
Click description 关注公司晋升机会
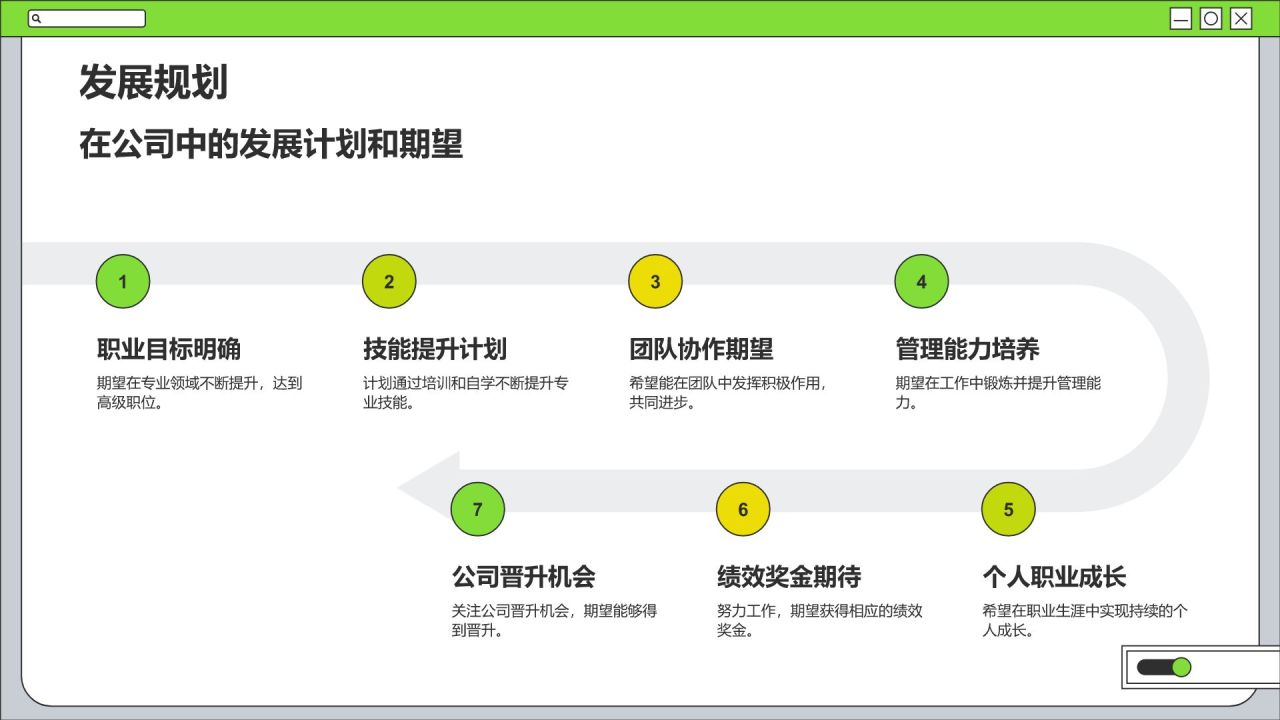(x=554, y=620)
